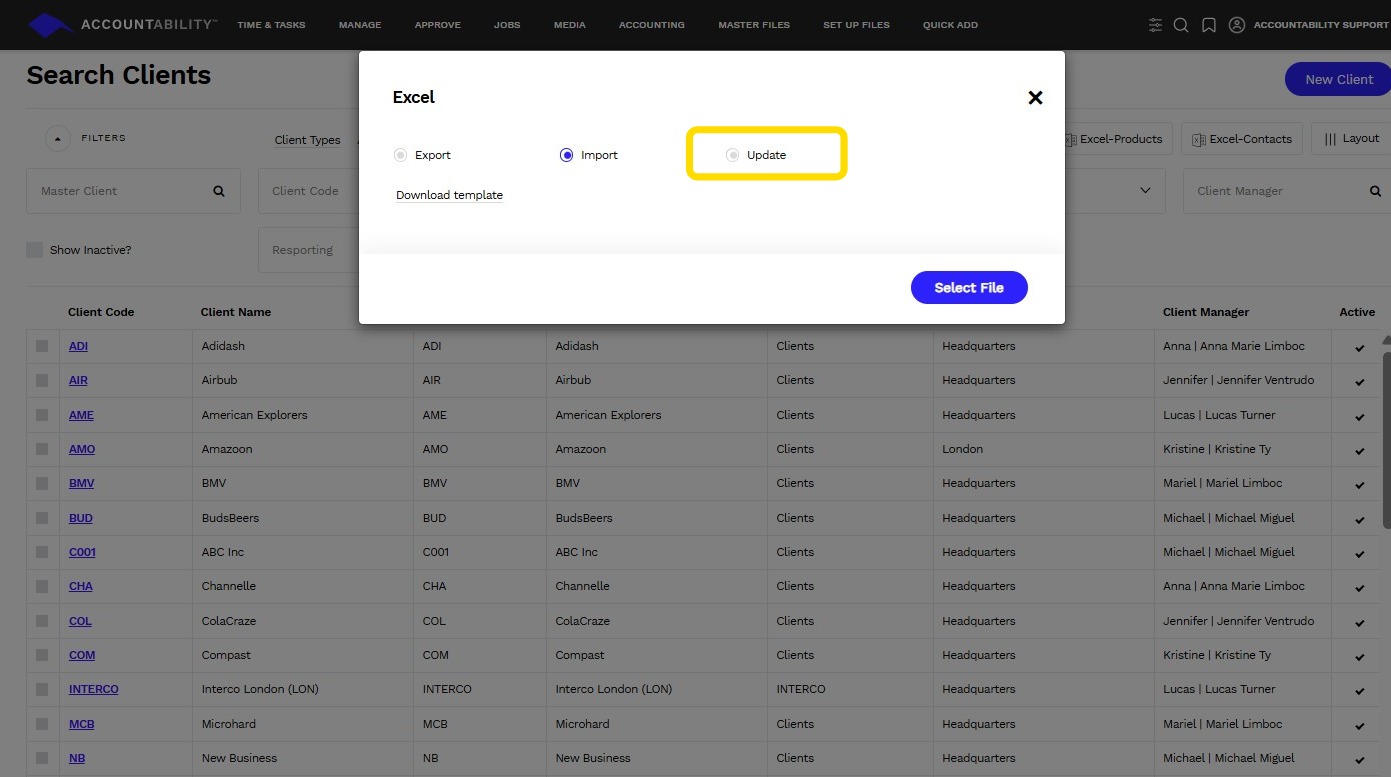Screen dimensions: 1391x777
Task: Open the ADI client code link
Action: (78, 346)
